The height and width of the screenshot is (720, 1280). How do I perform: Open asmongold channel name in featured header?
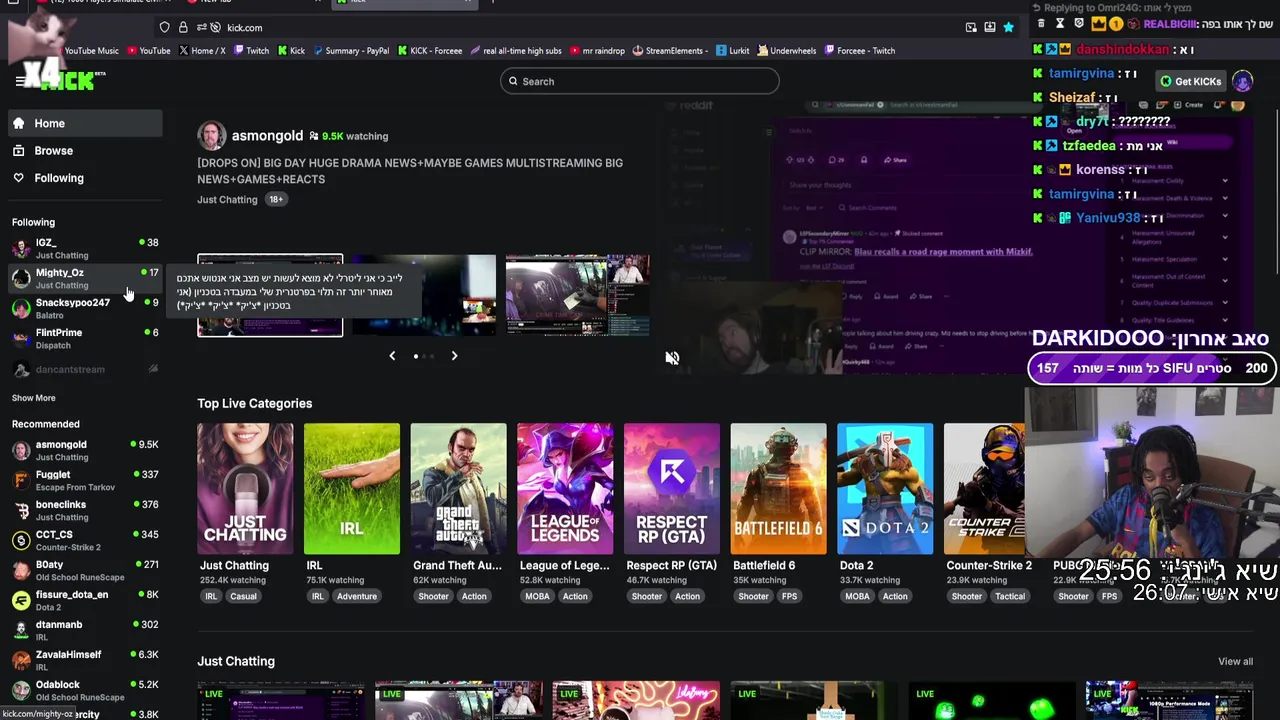[x=267, y=136]
